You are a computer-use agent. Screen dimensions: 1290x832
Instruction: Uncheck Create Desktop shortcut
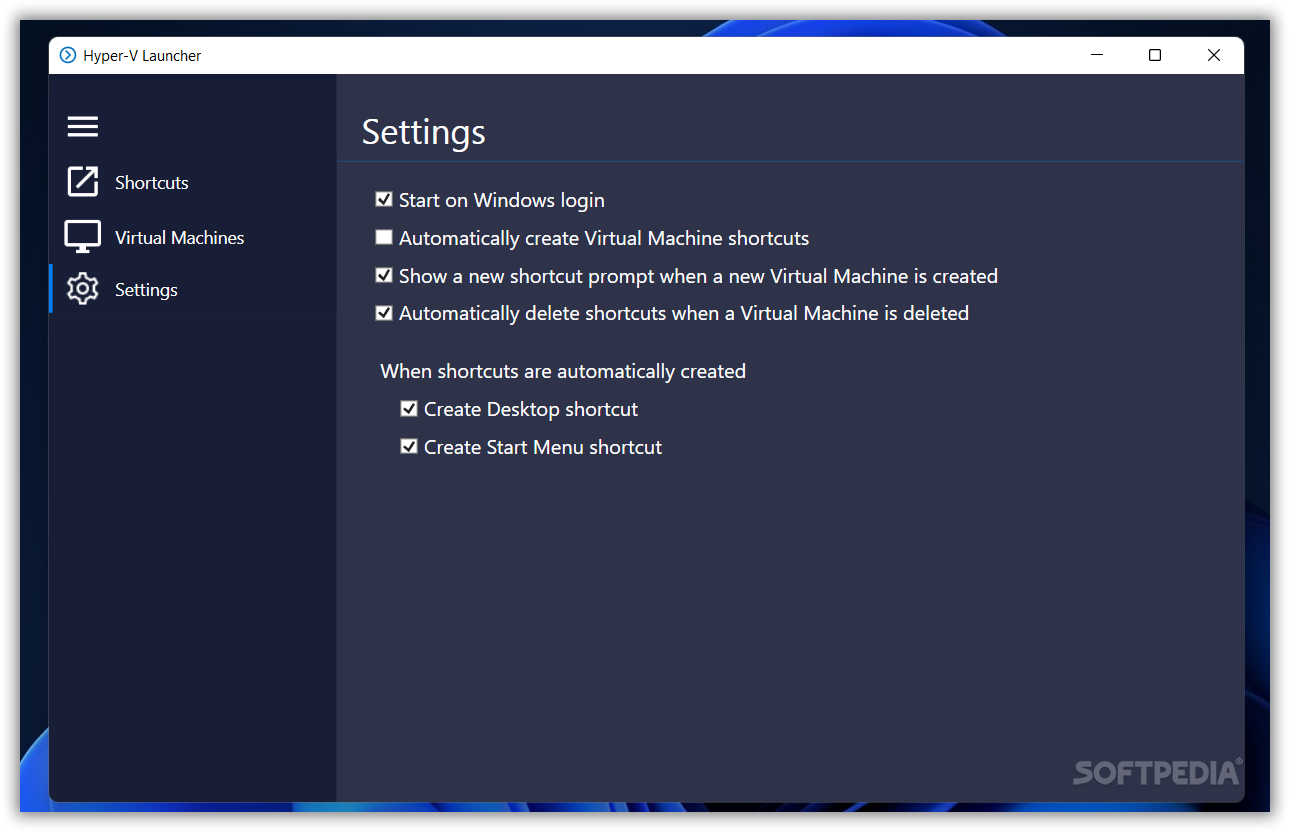click(409, 408)
